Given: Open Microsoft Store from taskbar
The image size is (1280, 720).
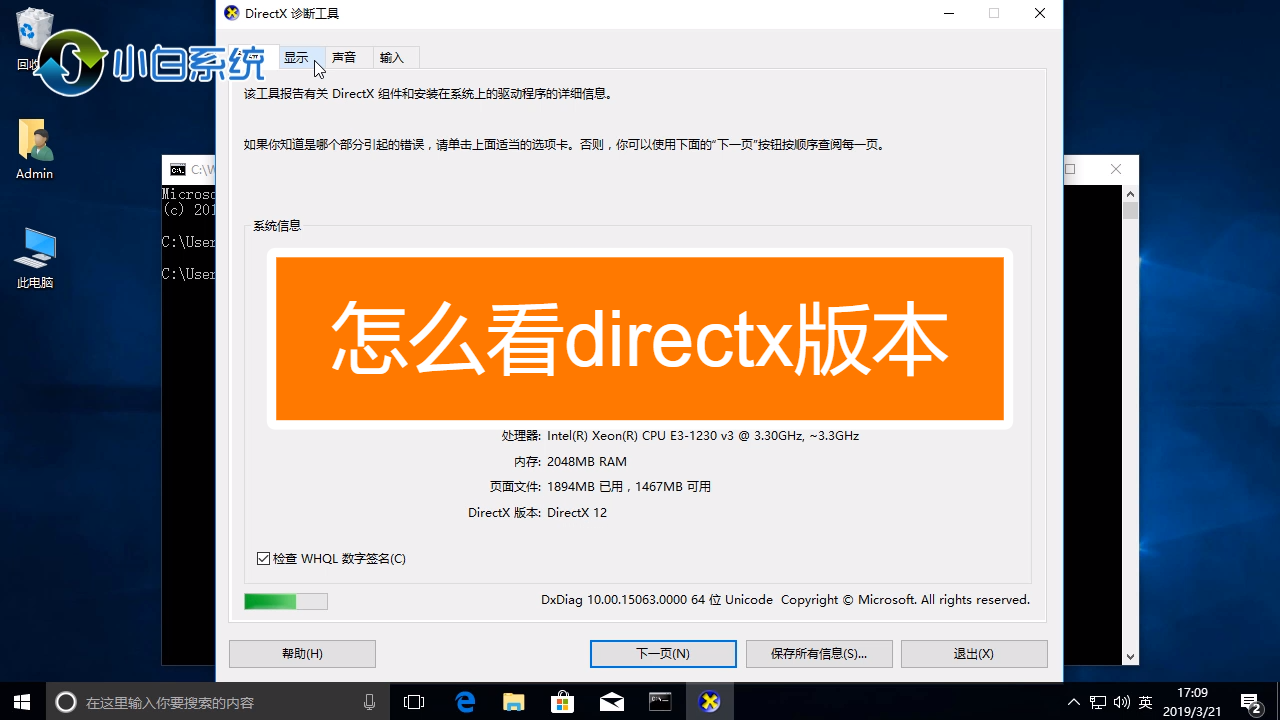Looking at the screenshot, I should click(x=562, y=702).
